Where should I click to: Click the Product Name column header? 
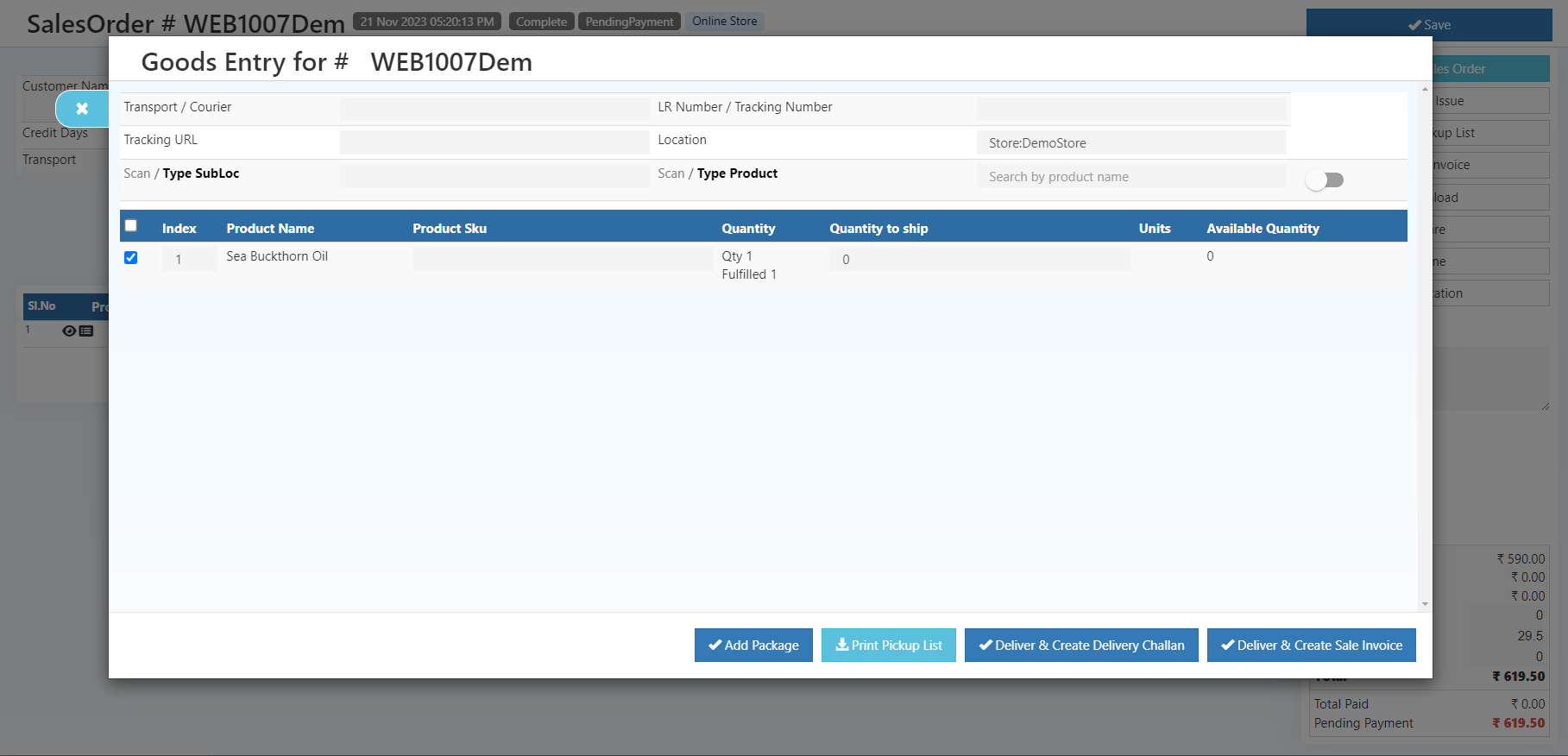pyautogui.click(x=270, y=229)
